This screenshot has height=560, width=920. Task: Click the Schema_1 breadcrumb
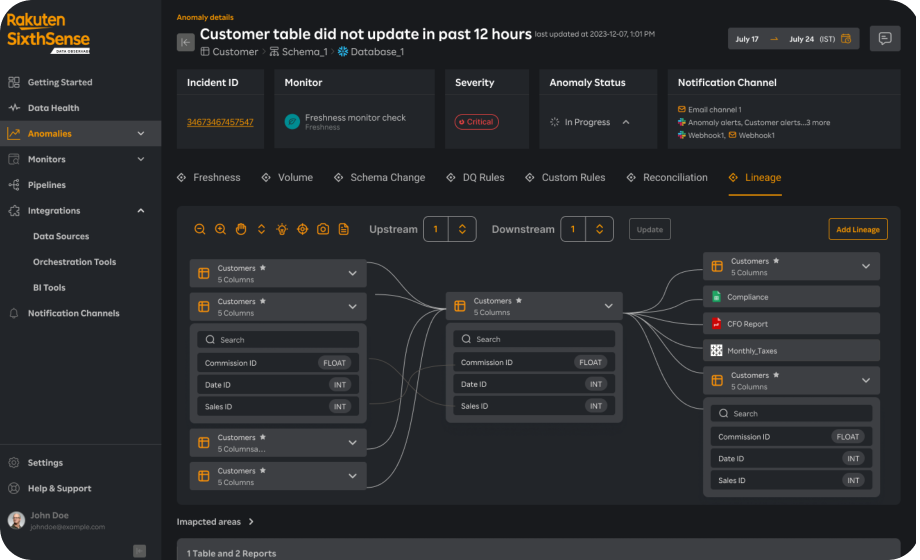pos(299,52)
